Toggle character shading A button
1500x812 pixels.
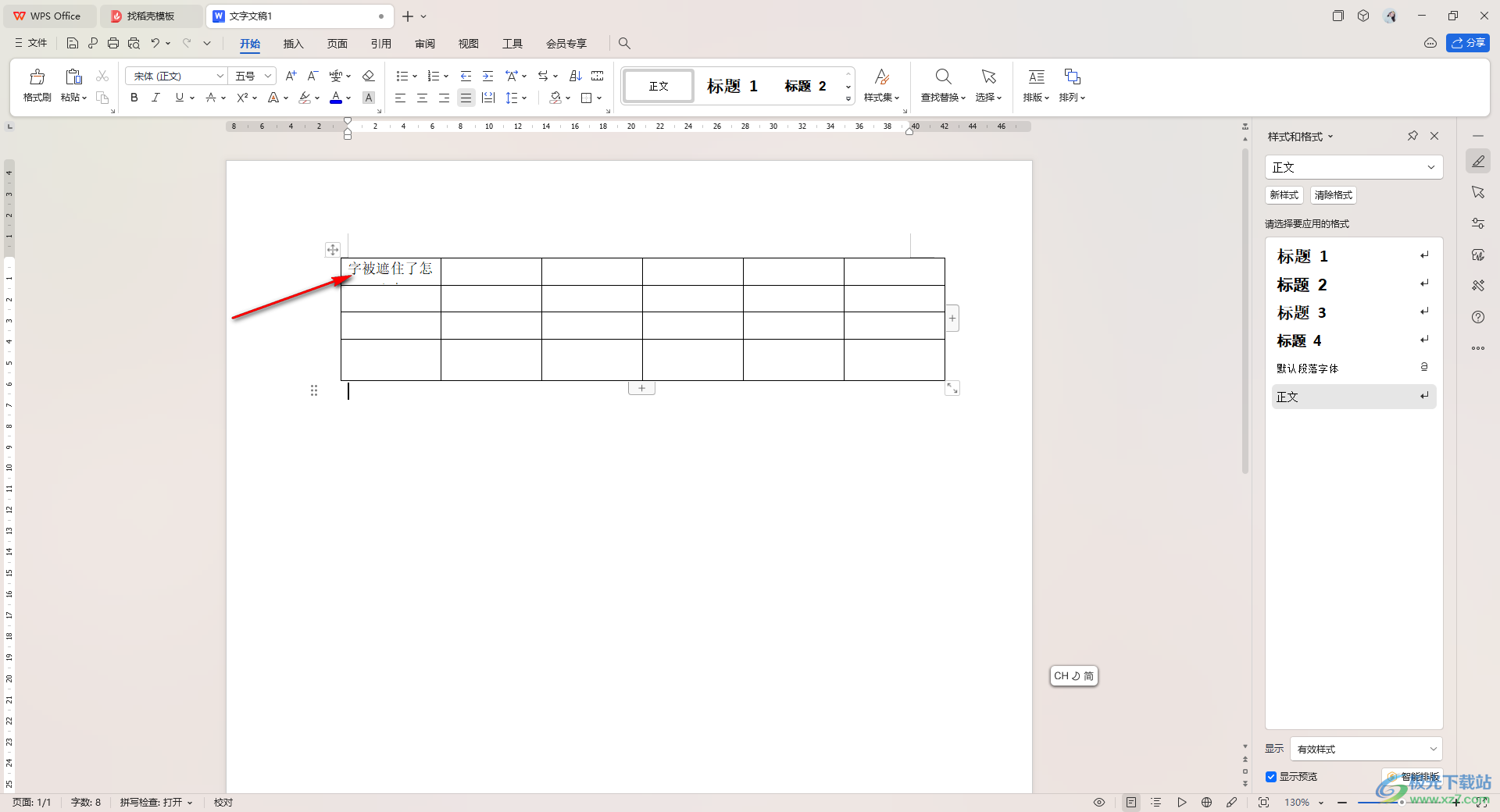pyautogui.click(x=369, y=98)
